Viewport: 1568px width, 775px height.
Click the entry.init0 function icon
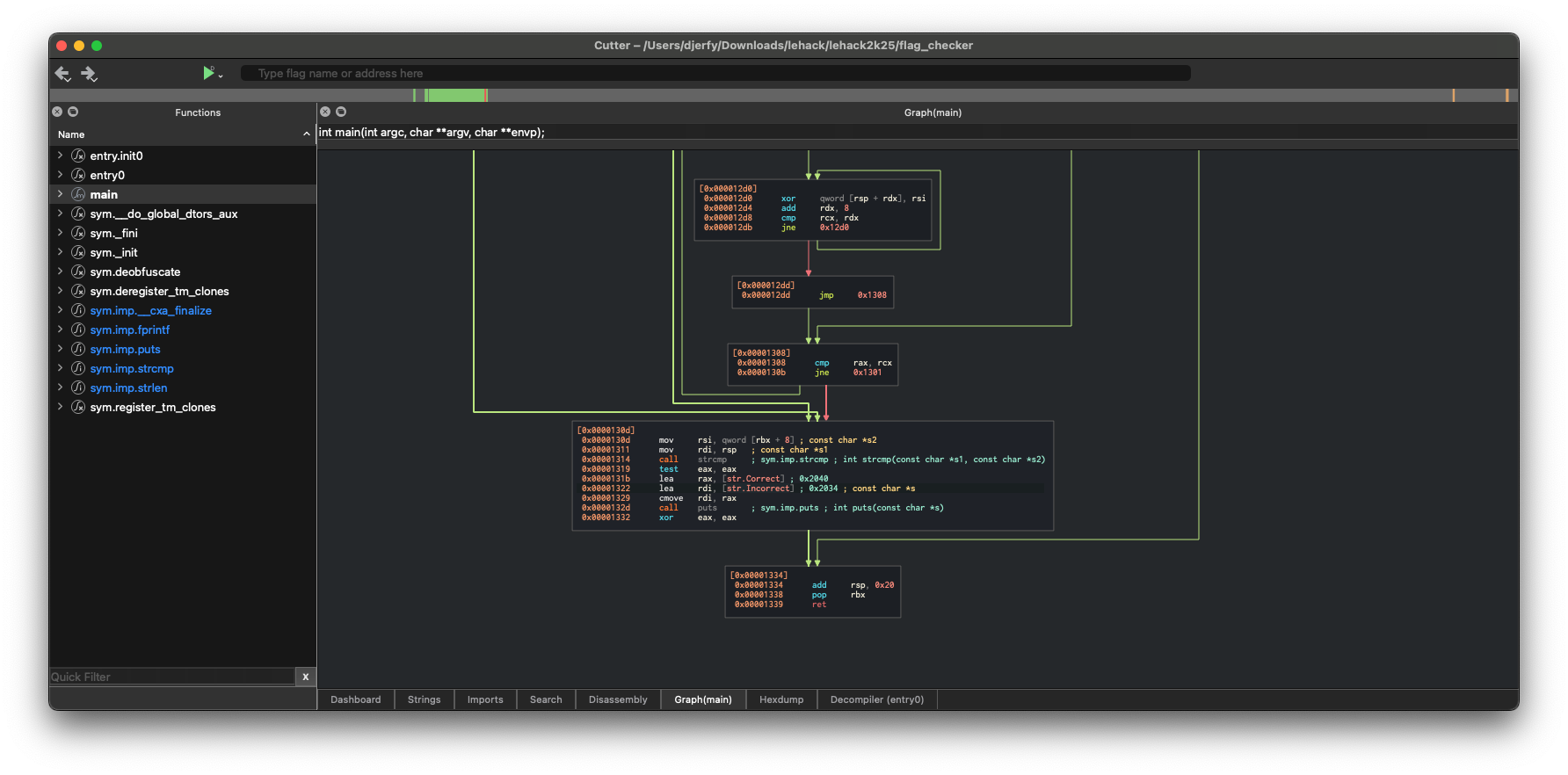click(78, 156)
